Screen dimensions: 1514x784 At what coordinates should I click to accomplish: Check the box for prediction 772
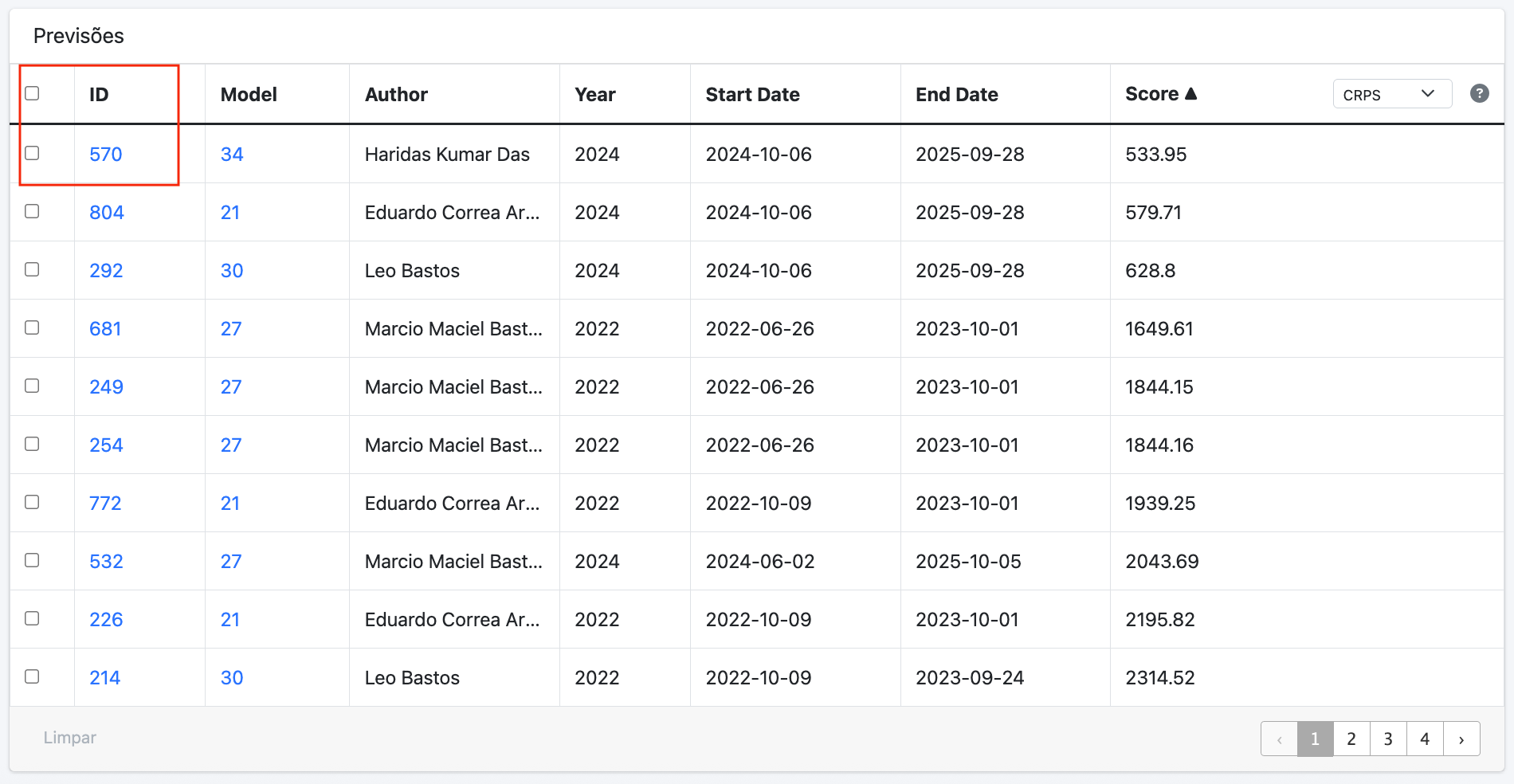pos(32,502)
